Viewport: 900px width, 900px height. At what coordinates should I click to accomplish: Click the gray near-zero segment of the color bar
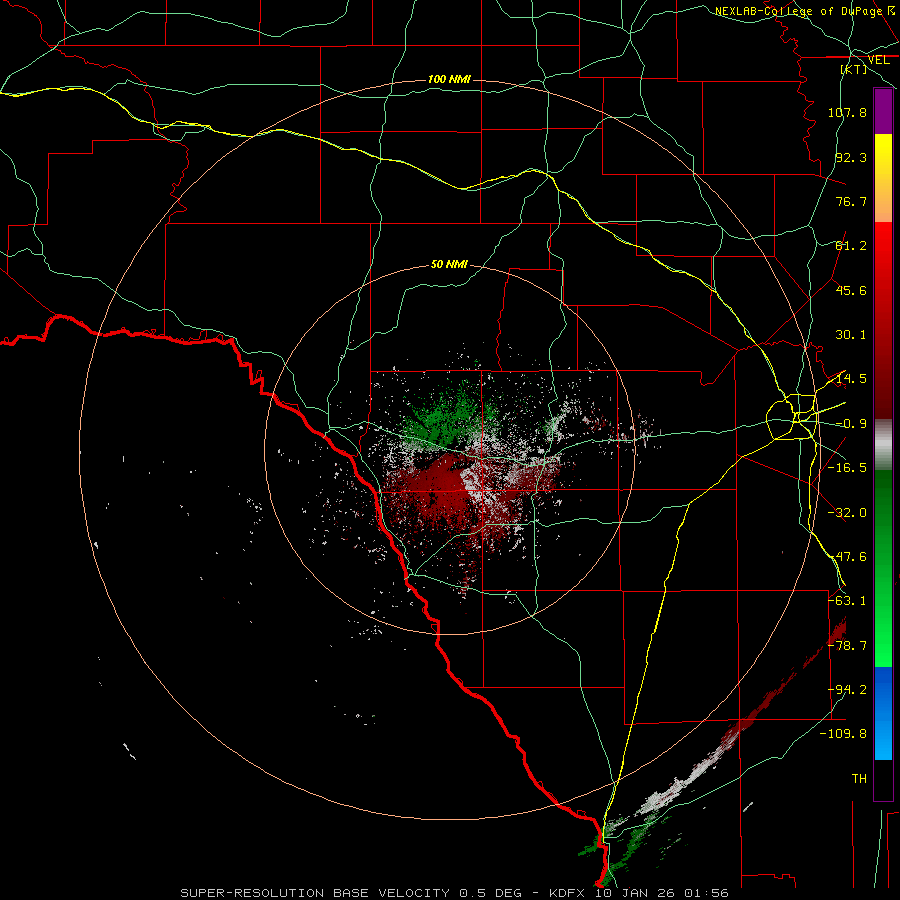click(883, 445)
